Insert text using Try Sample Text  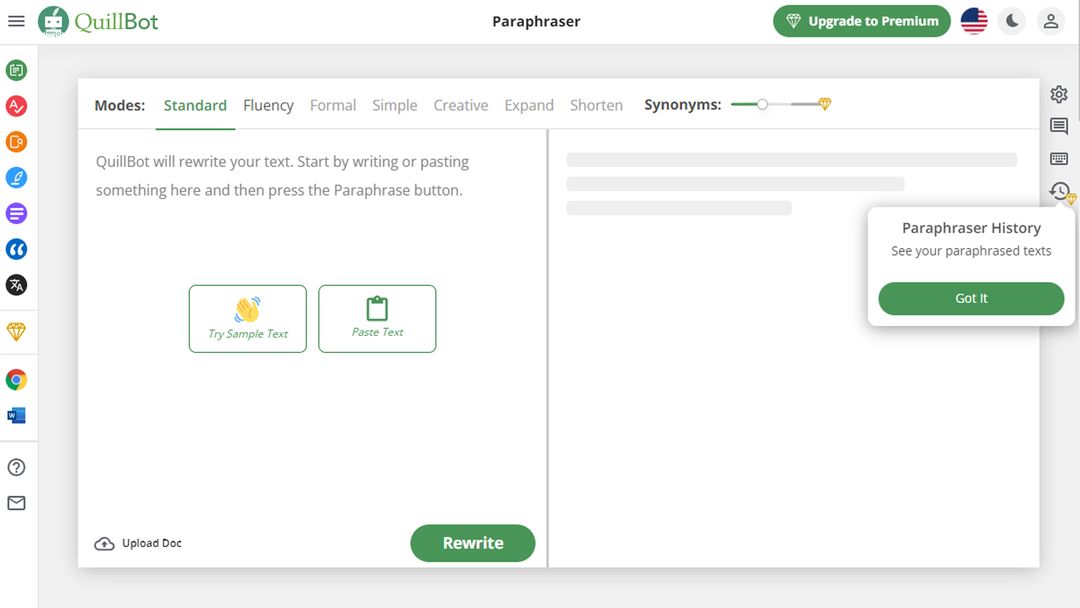(x=247, y=319)
